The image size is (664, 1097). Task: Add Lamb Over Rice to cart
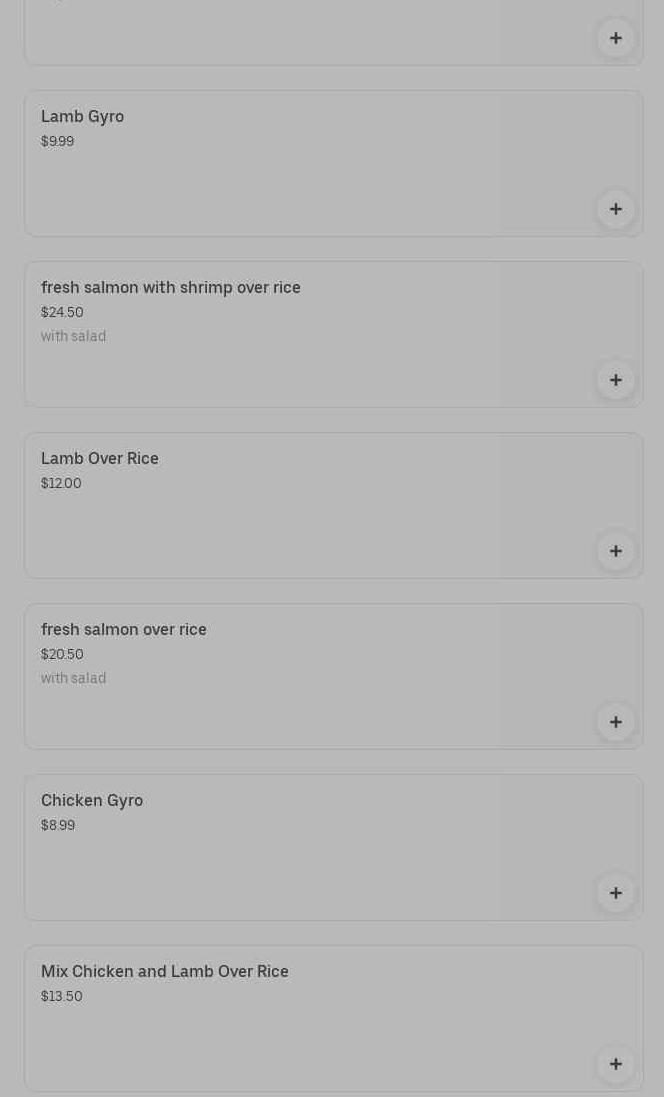(616, 551)
